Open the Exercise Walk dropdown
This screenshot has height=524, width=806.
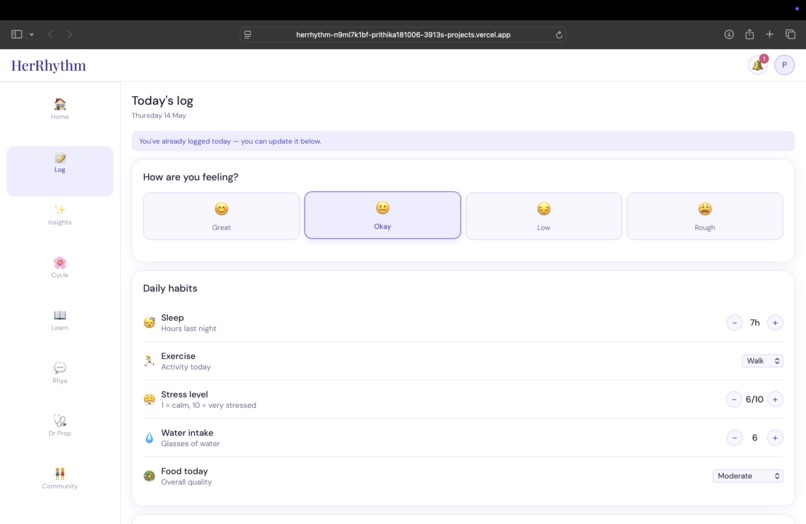(x=762, y=361)
